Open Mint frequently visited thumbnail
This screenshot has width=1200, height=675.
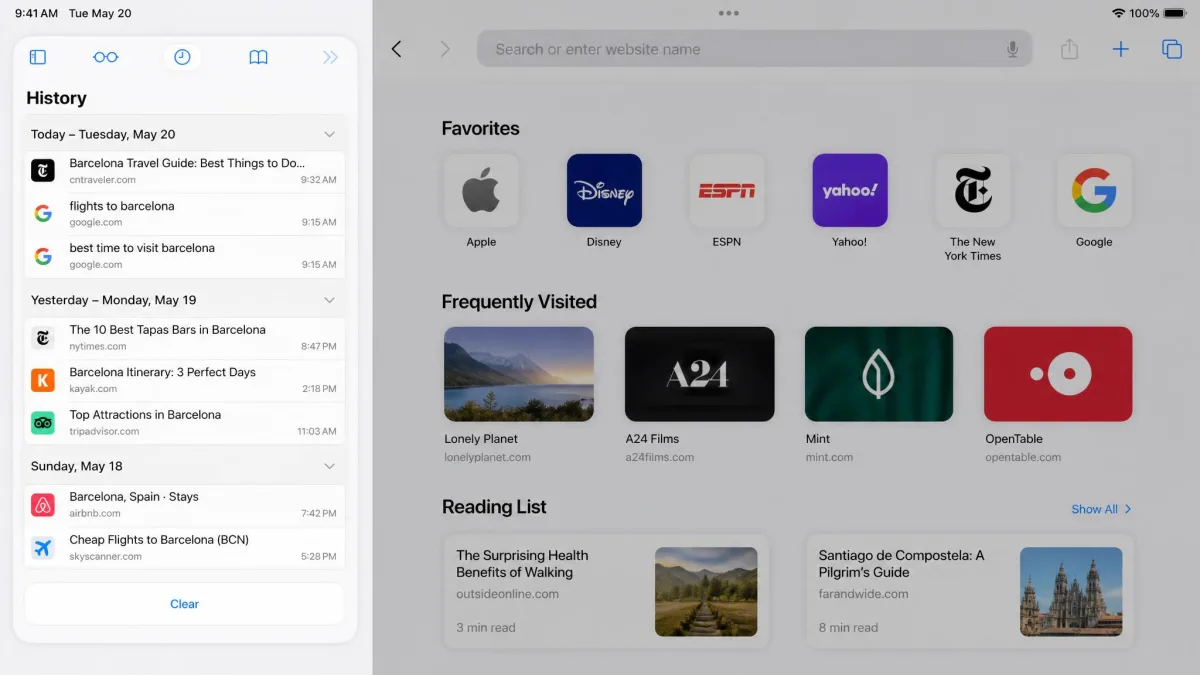pyautogui.click(x=879, y=374)
